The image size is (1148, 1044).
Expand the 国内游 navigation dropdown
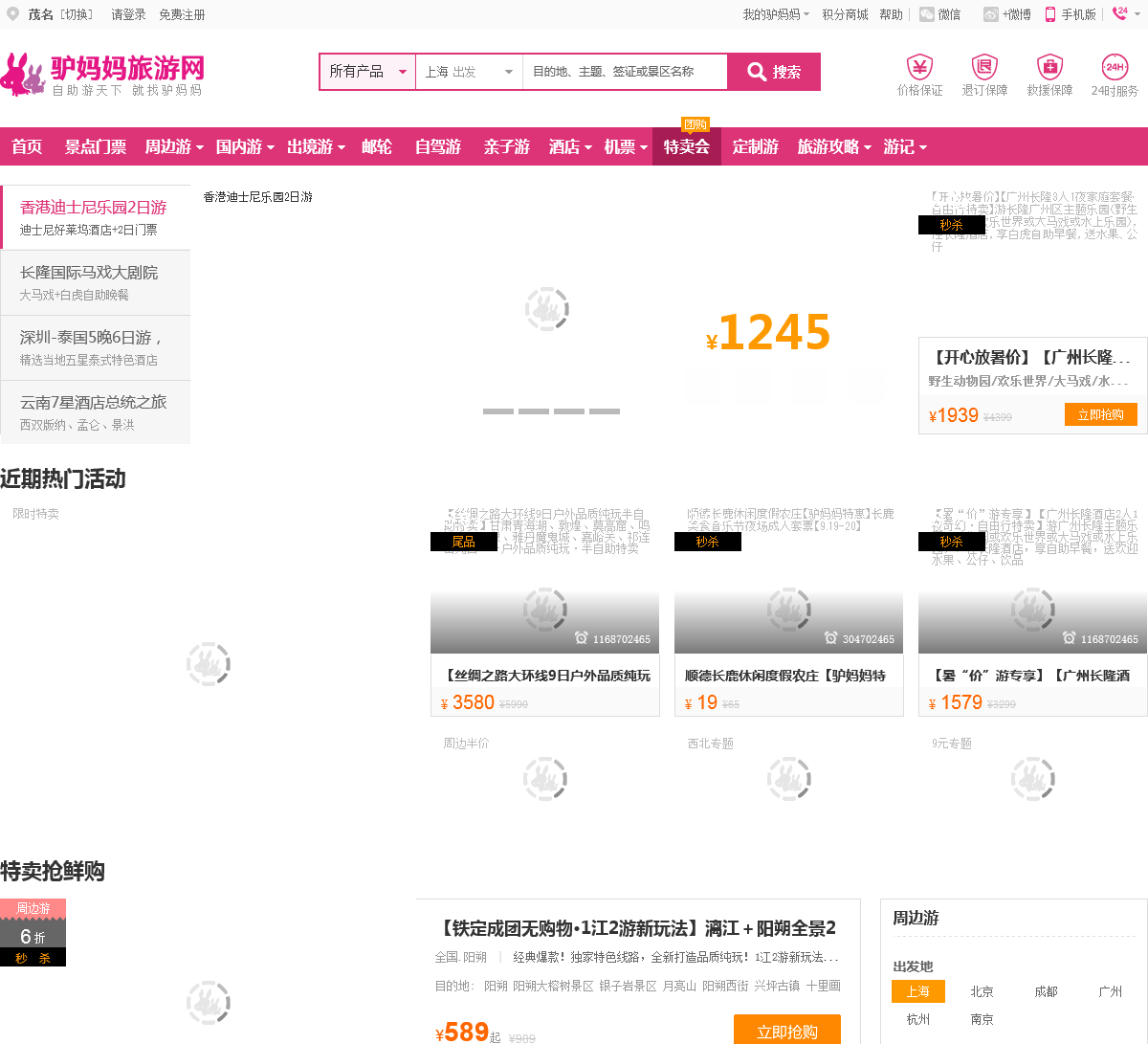tap(245, 146)
